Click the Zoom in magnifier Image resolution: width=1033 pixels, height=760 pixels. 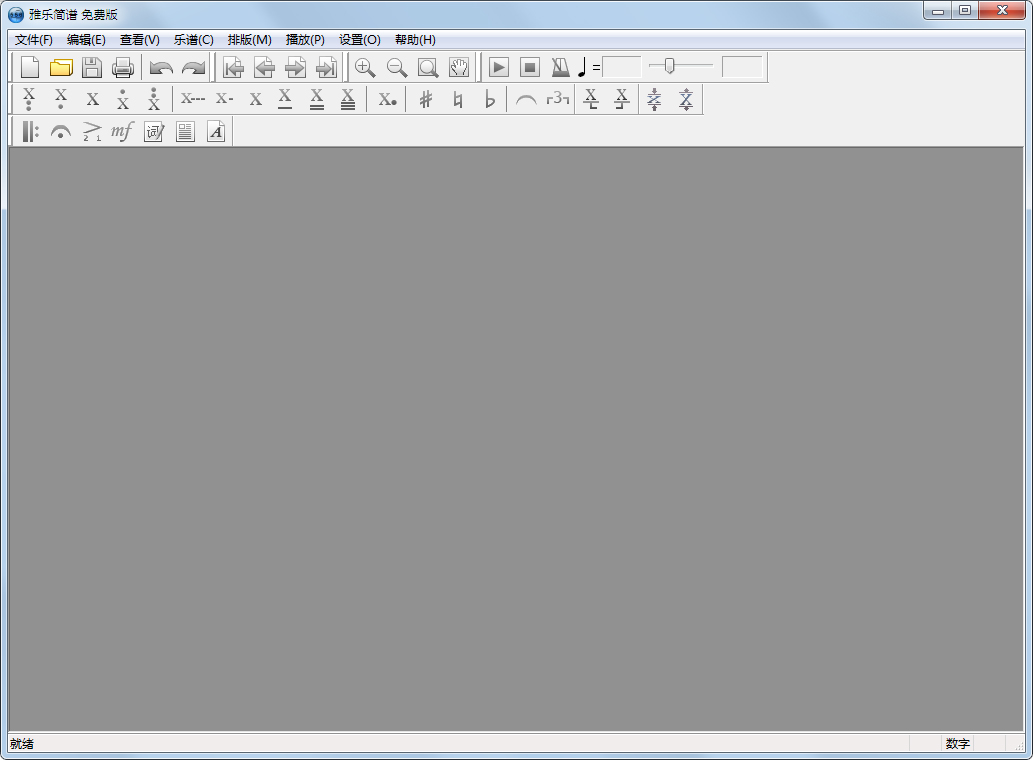[x=365, y=68]
